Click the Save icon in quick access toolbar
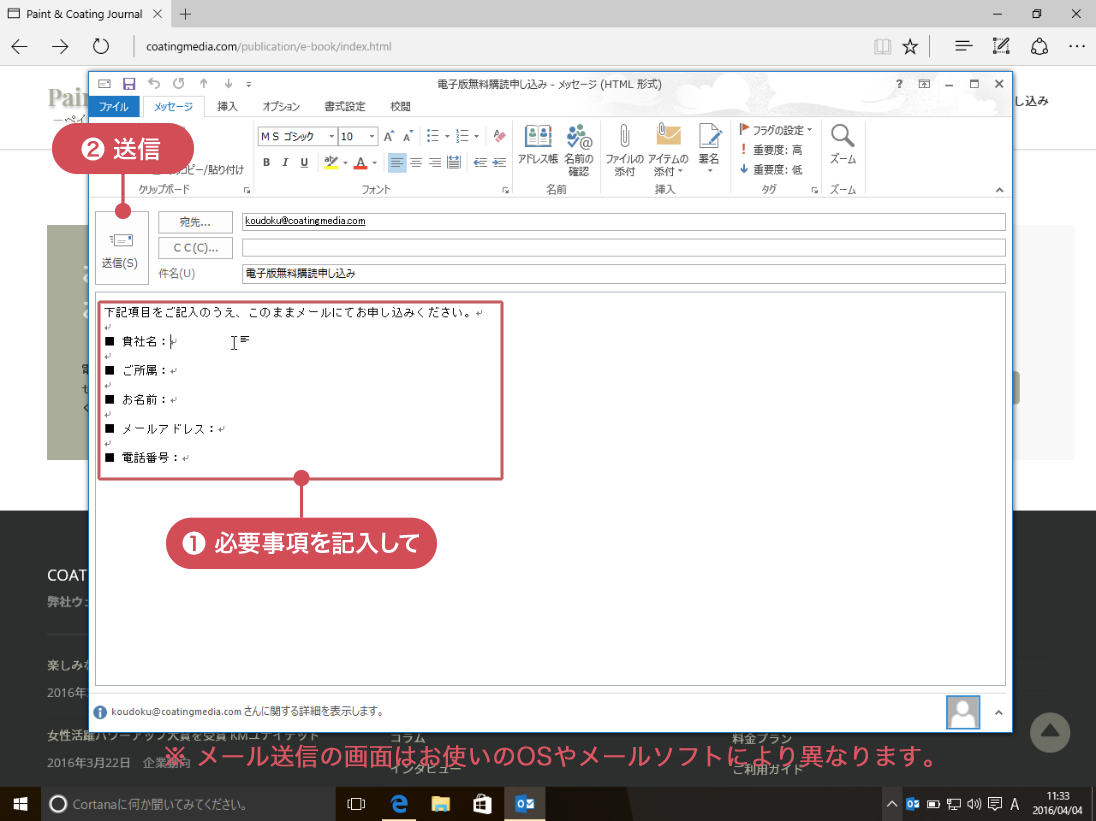The height and width of the screenshot is (821, 1096). pos(129,84)
